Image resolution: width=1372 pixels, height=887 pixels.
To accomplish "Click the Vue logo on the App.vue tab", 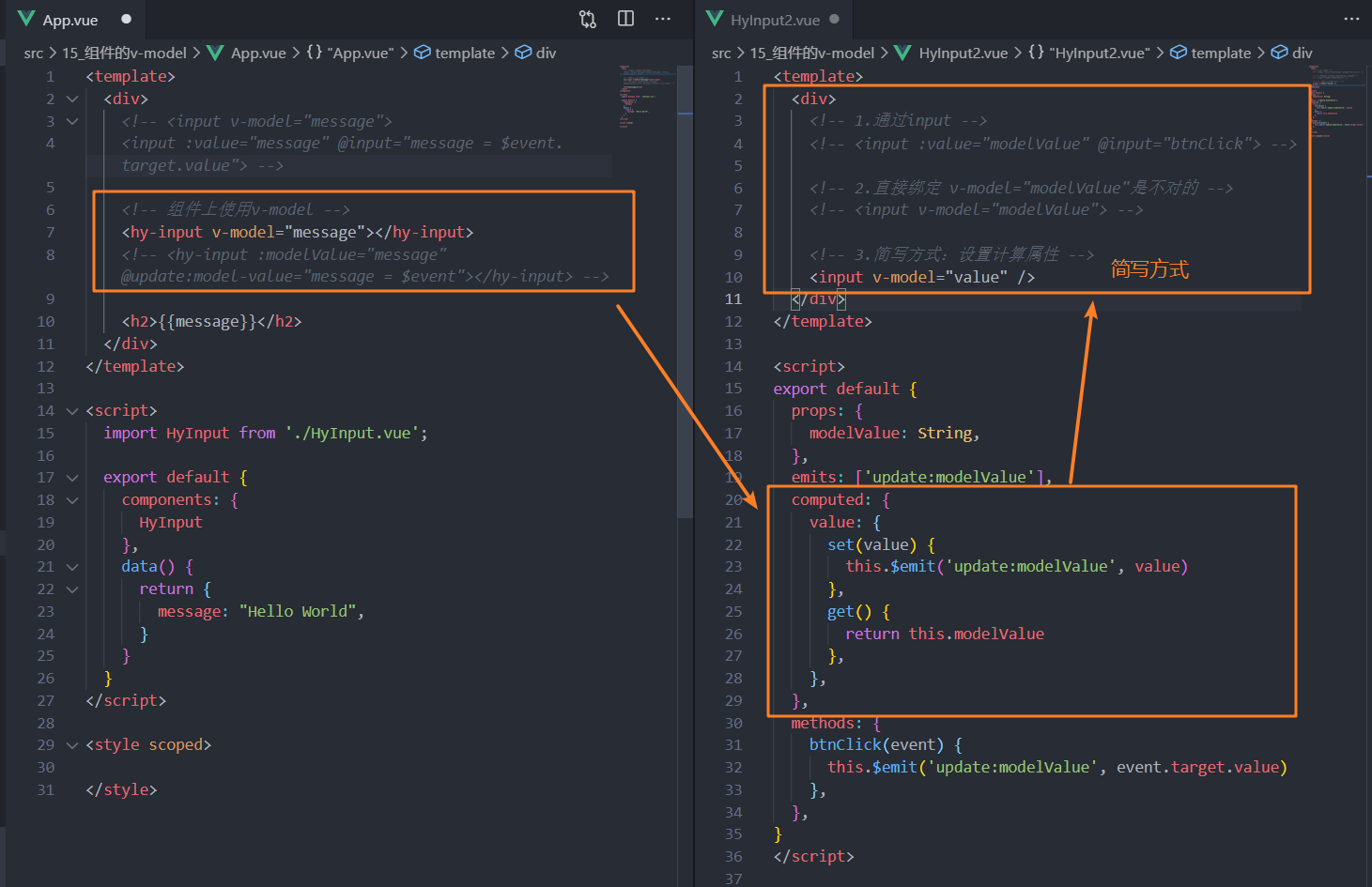I will pos(26,18).
